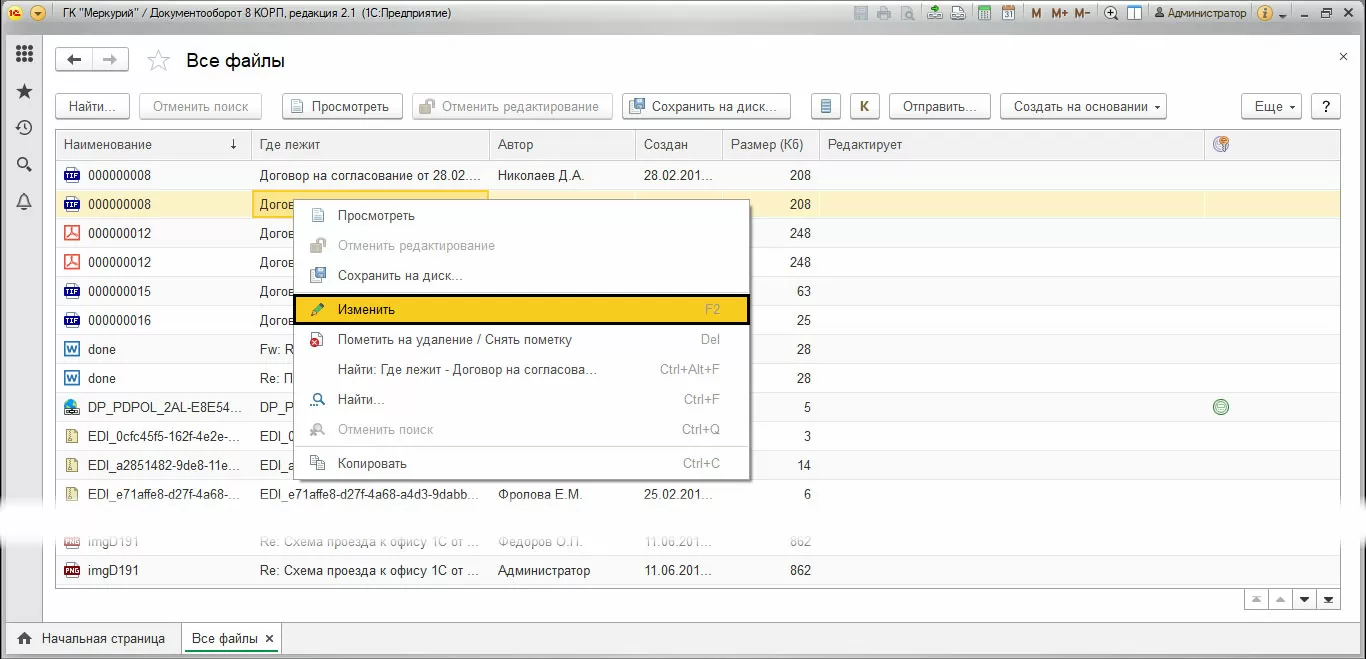Select the 000000015 file row

point(698,291)
